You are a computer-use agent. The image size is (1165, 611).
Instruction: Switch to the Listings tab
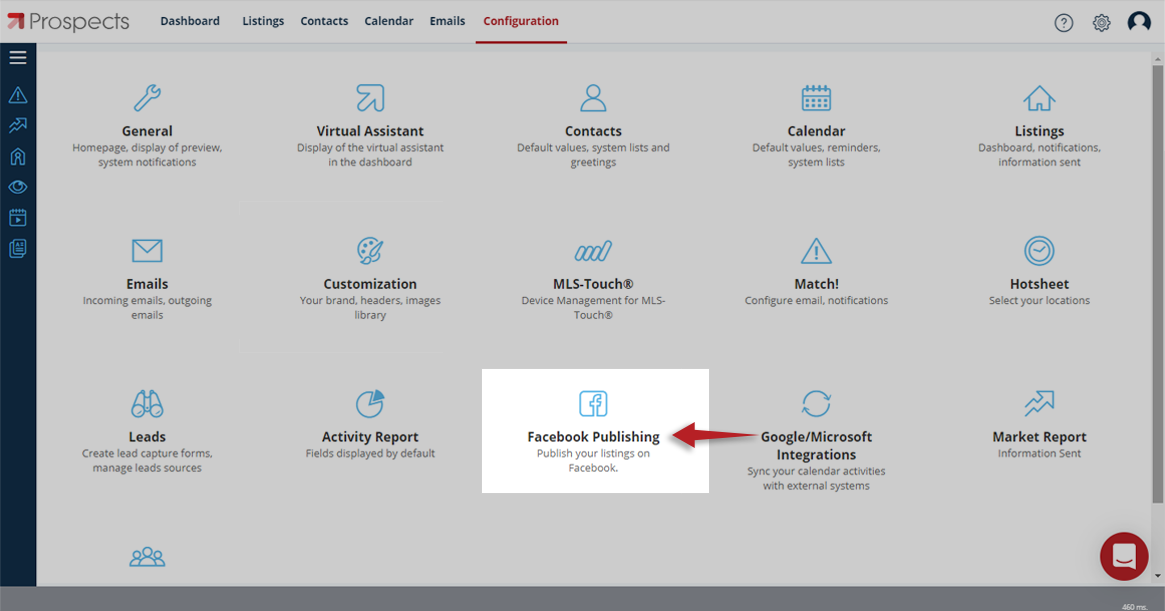point(262,20)
